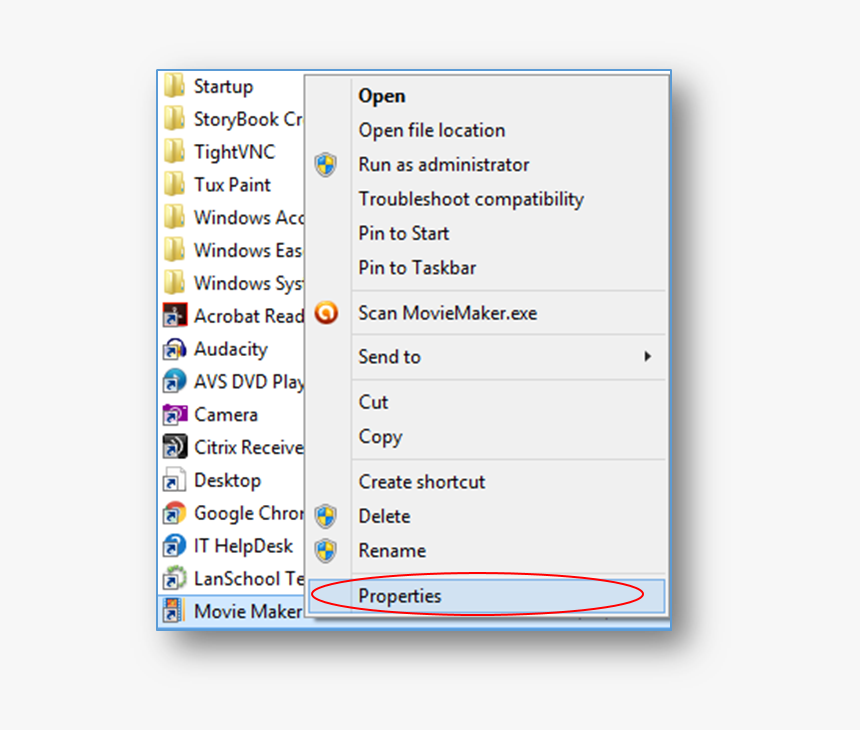
Task: Select the Acrobat Read list entry text
Action: point(248,316)
